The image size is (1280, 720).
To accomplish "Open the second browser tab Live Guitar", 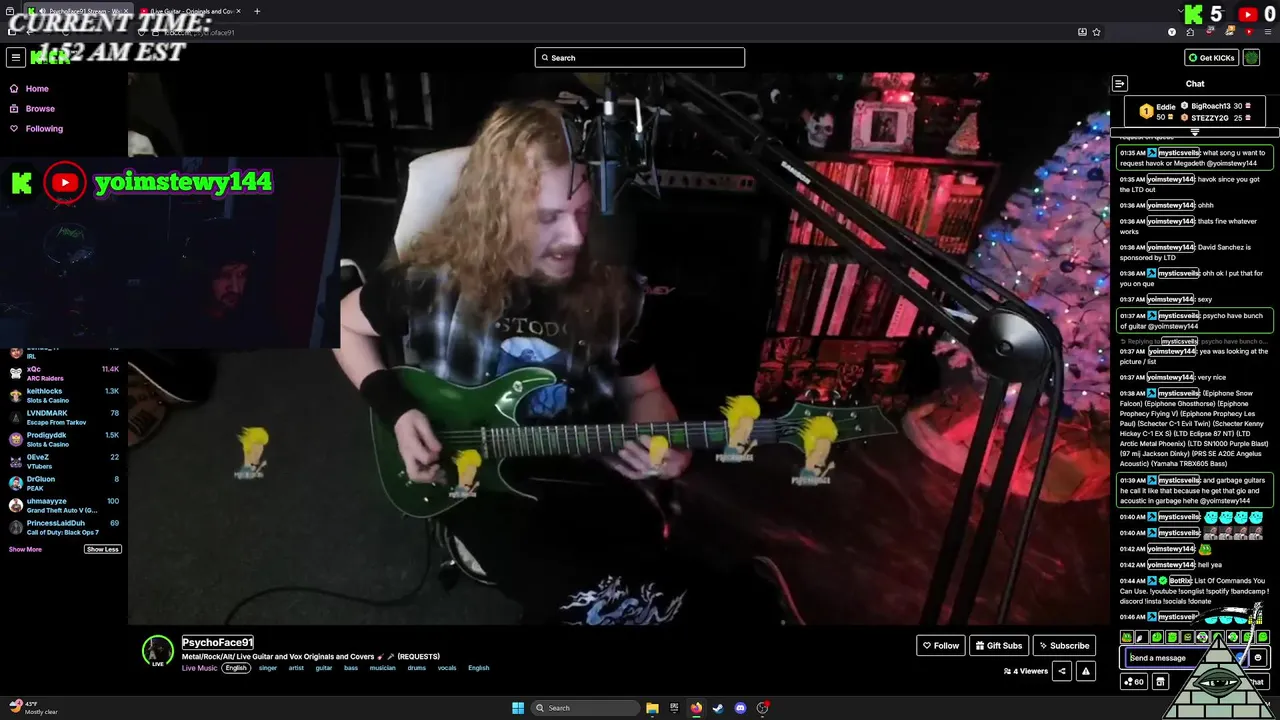I will click(190, 11).
